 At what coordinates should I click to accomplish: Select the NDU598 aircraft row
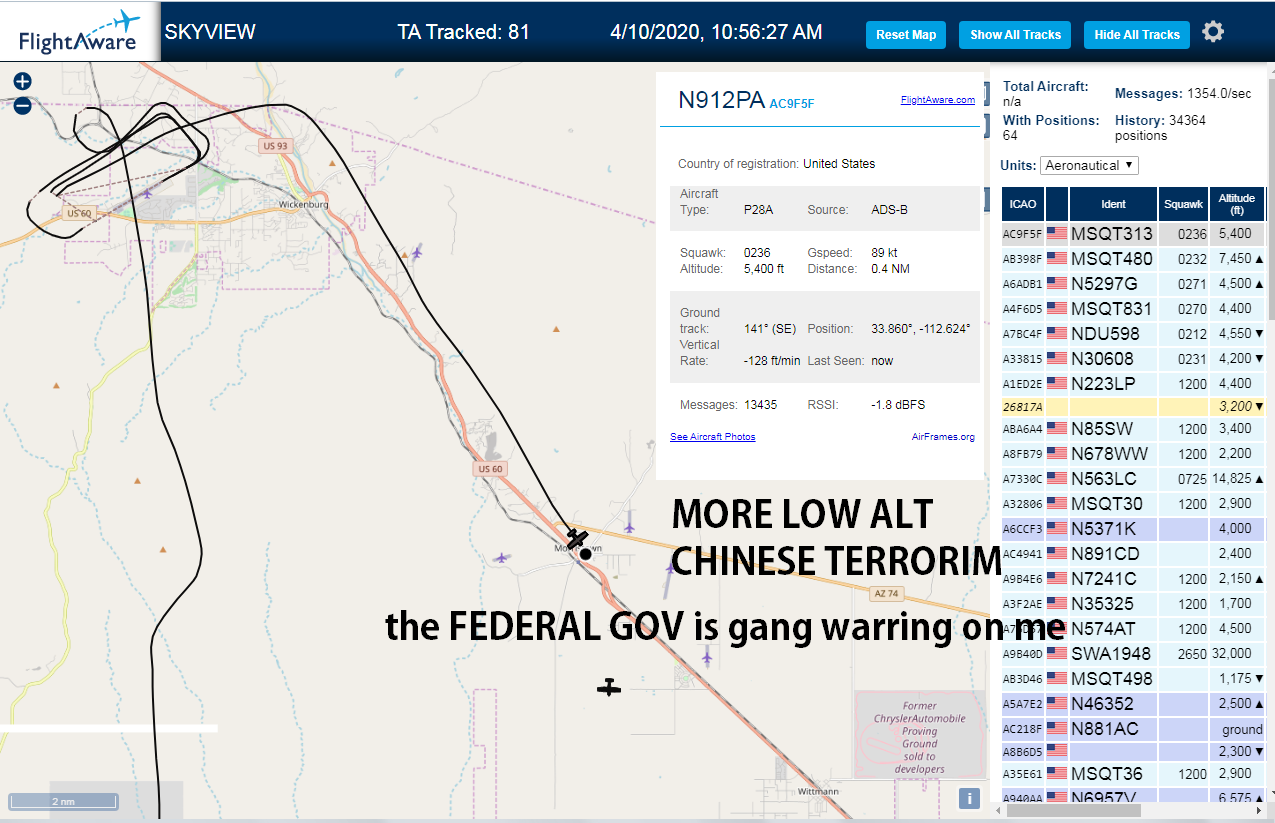[x=1133, y=334]
